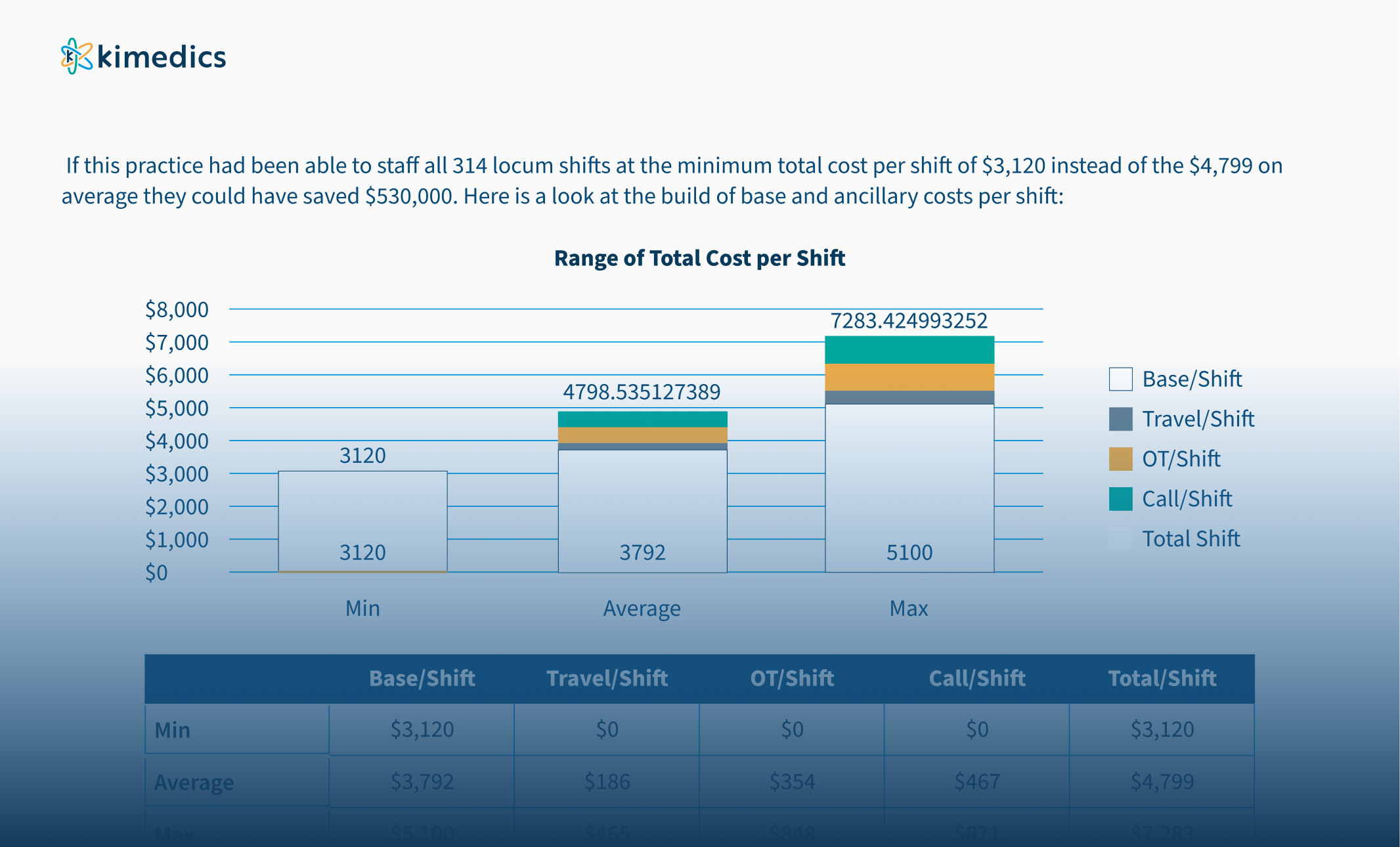The image size is (1400, 847).
Task: Click the Total Shift legend label
Action: click(1191, 539)
